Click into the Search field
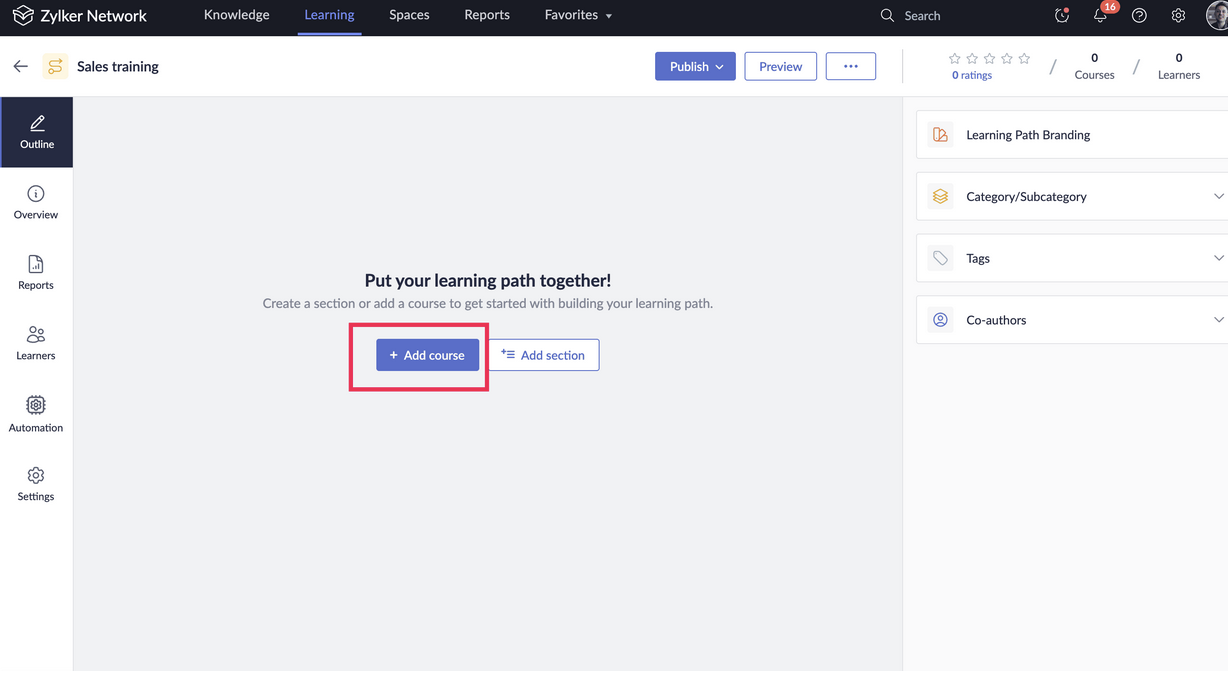 coord(922,15)
